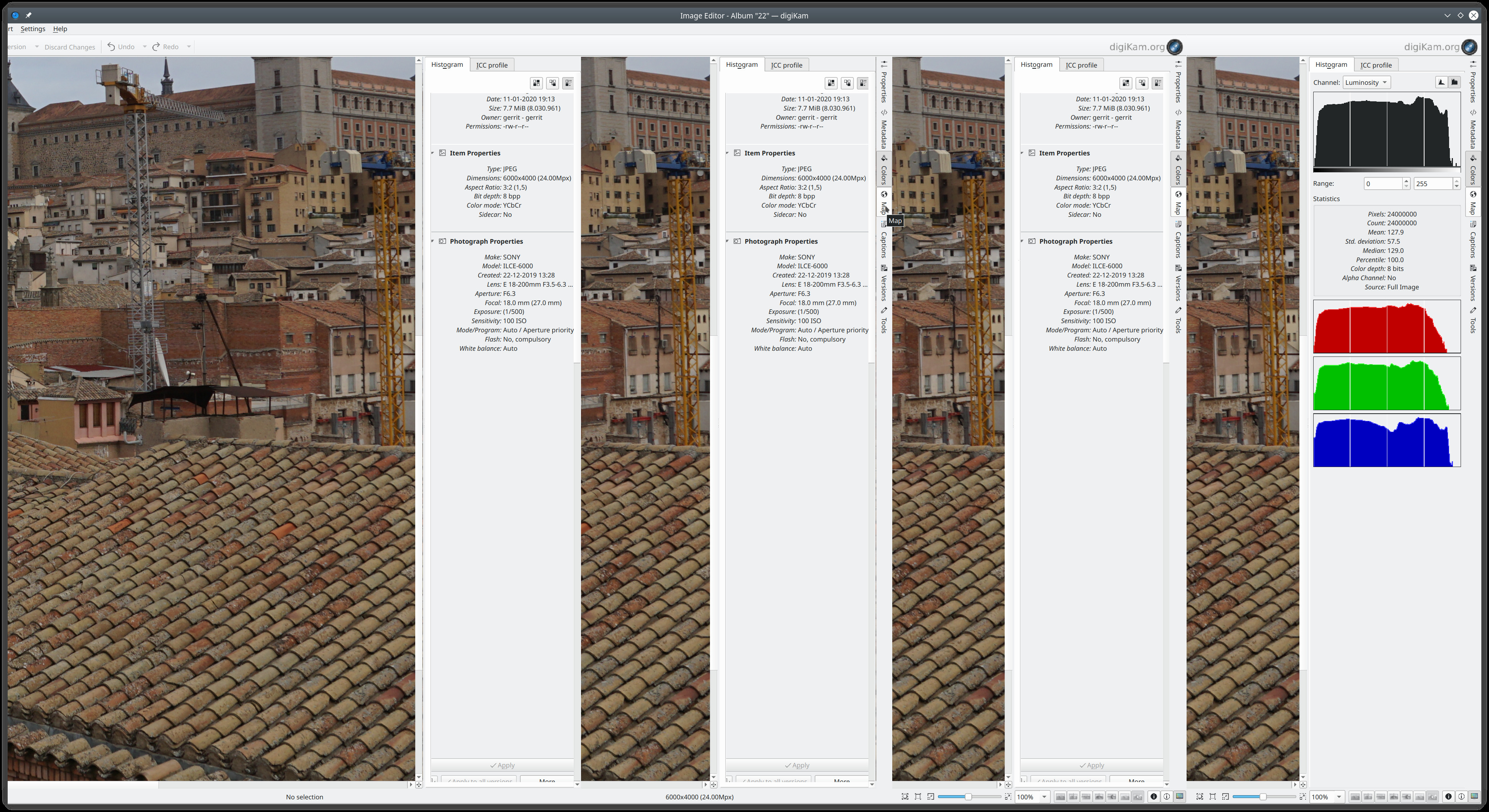Open the Redo history dropdown arrow

click(188, 47)
